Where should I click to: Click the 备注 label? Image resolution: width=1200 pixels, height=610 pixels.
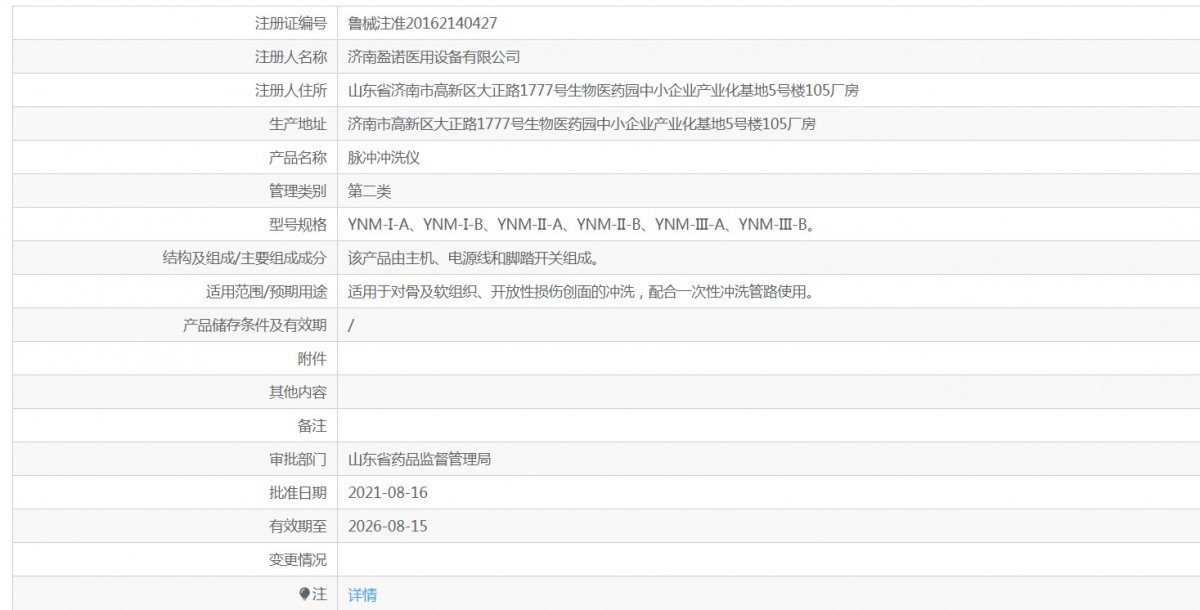point(312,426)
